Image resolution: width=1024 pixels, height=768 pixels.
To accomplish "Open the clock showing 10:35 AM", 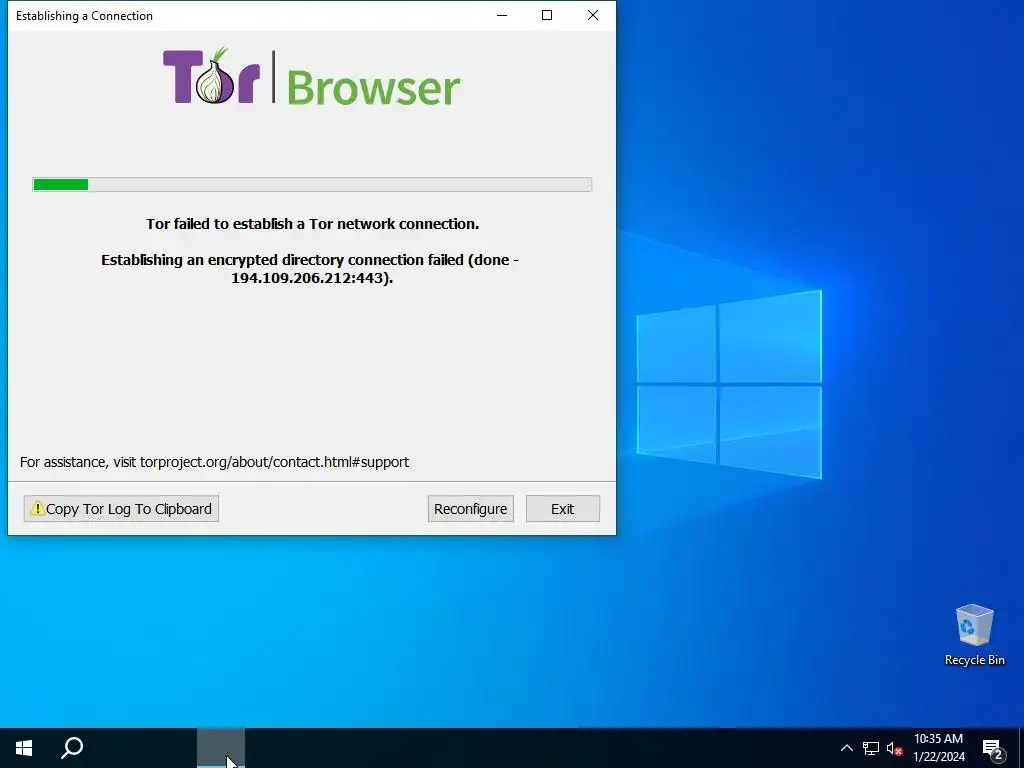I will (x=938, y=748).
